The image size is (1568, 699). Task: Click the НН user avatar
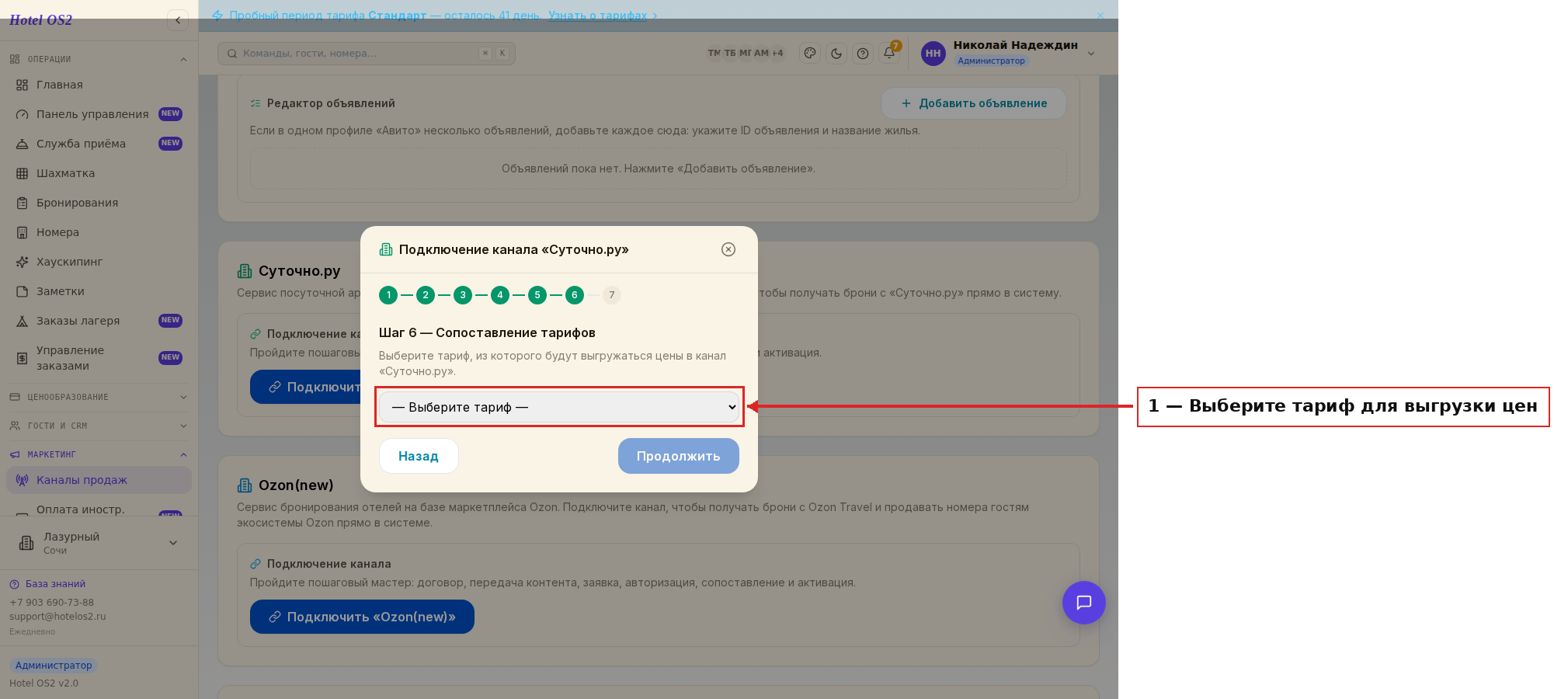tap(933, 54)
